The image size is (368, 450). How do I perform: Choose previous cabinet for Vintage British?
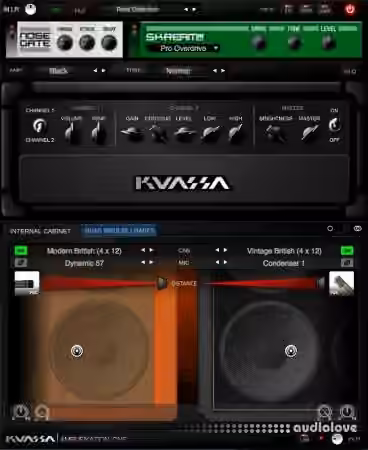pyautogui.click(x=217, y=250)
